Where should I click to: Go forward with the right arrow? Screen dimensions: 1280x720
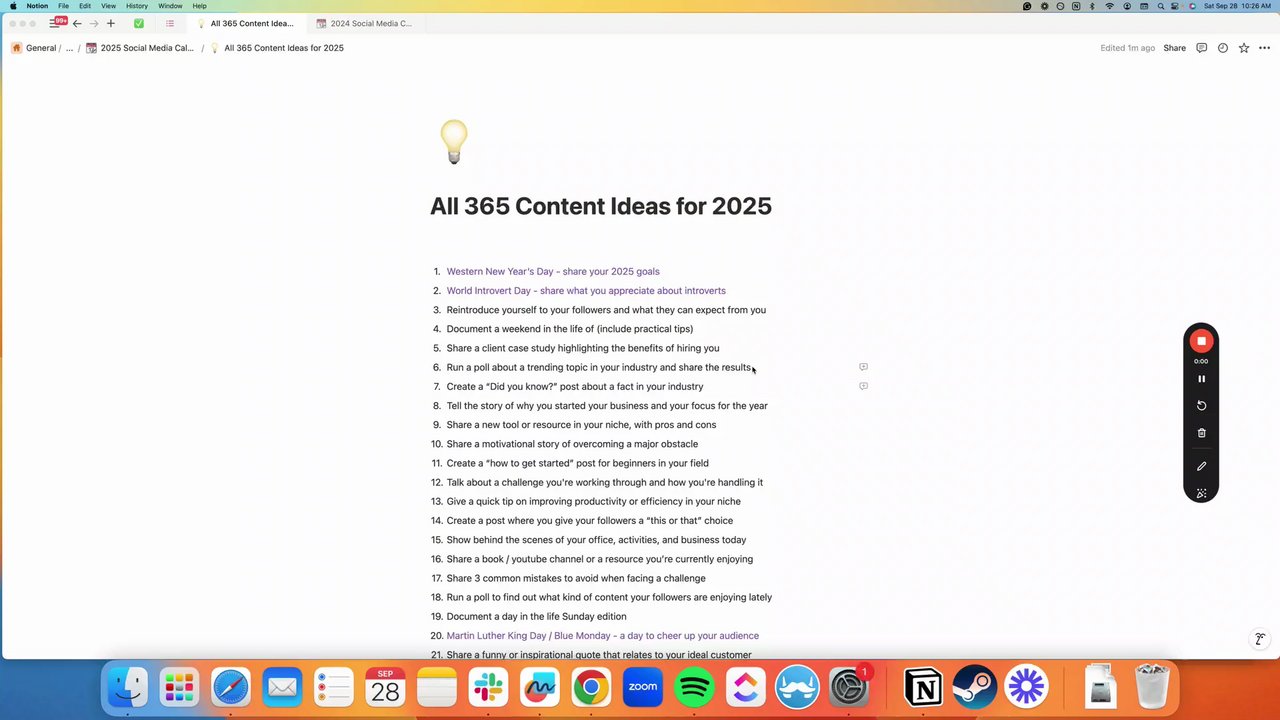94,23
